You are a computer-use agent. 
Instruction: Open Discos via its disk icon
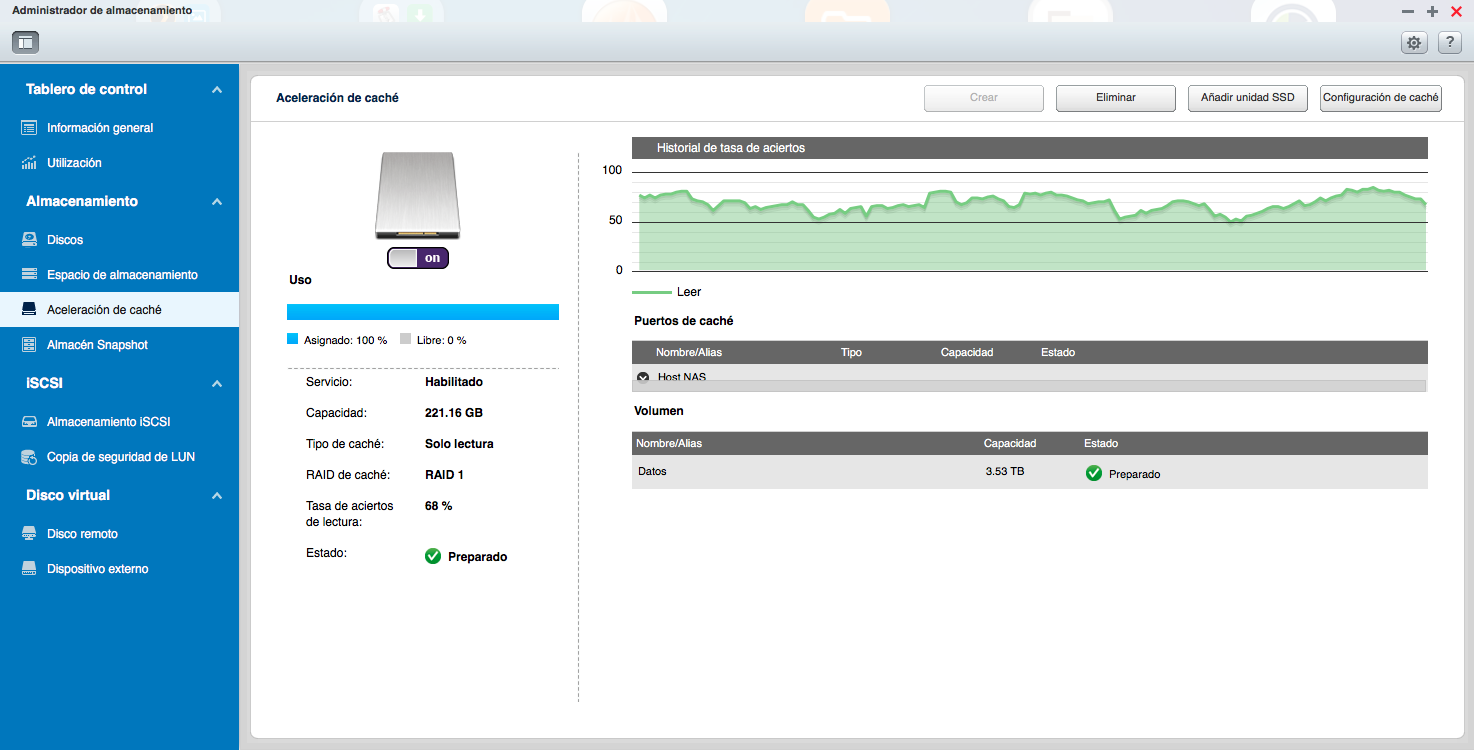[29, 240]
